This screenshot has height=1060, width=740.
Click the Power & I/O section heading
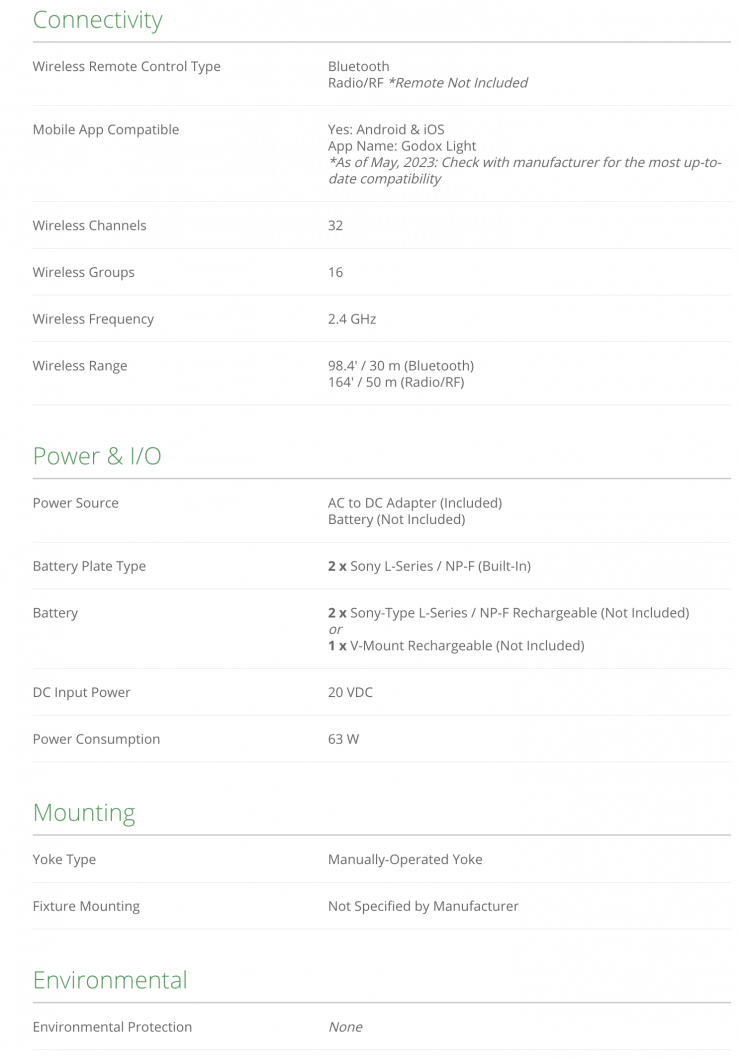[96, 456]
